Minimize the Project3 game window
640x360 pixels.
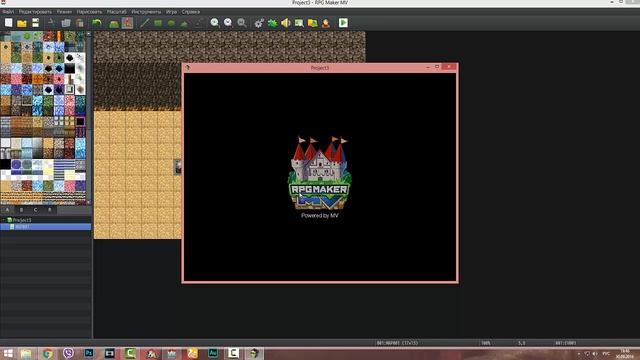click(x=428, y=67)
